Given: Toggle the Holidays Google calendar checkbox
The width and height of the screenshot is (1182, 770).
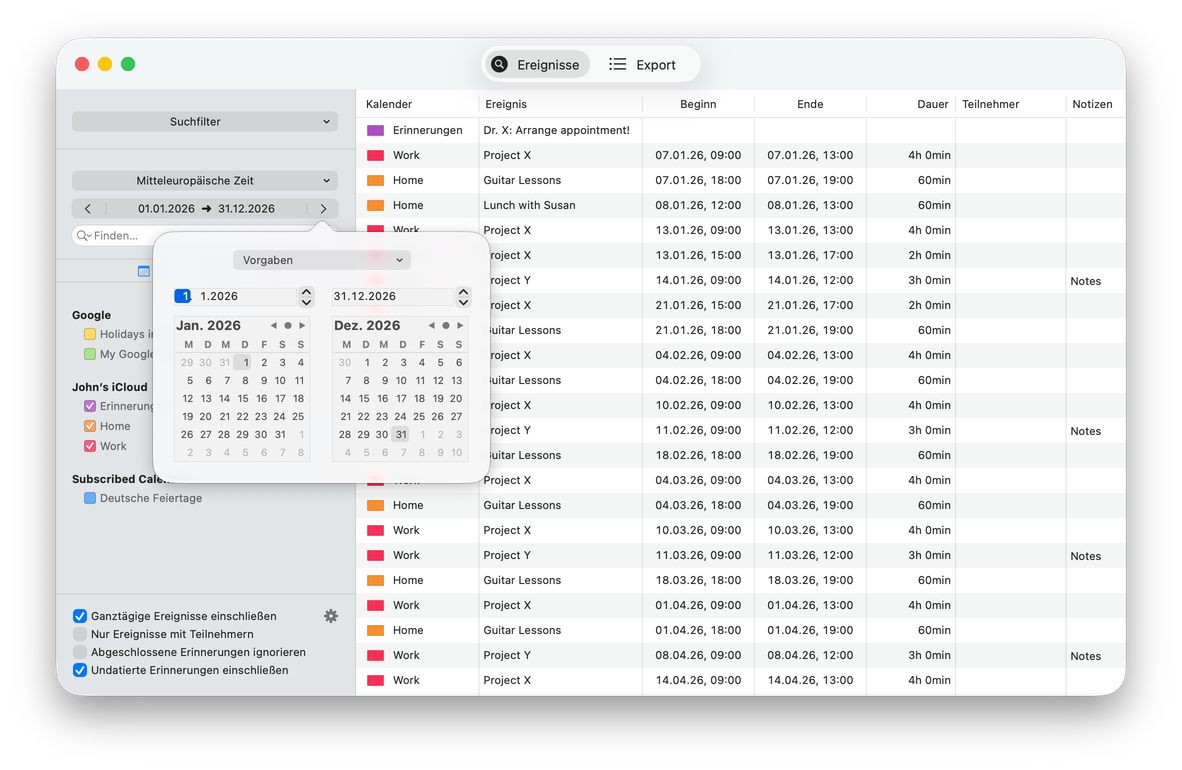Looking at the screenshot, I should click(90, 334).
